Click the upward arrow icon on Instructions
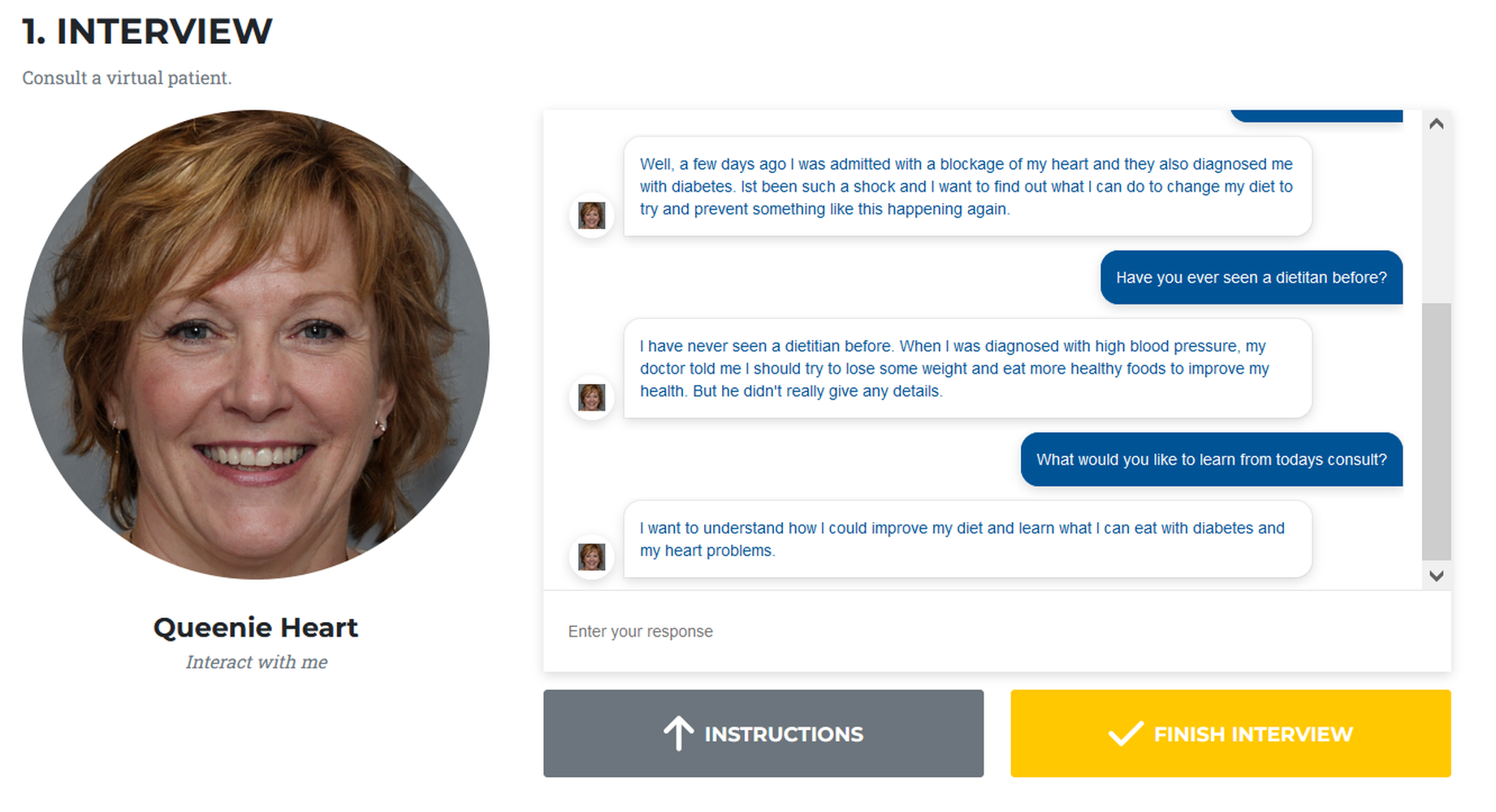This screenshot has width=1496, height=812. click(678, 733)
